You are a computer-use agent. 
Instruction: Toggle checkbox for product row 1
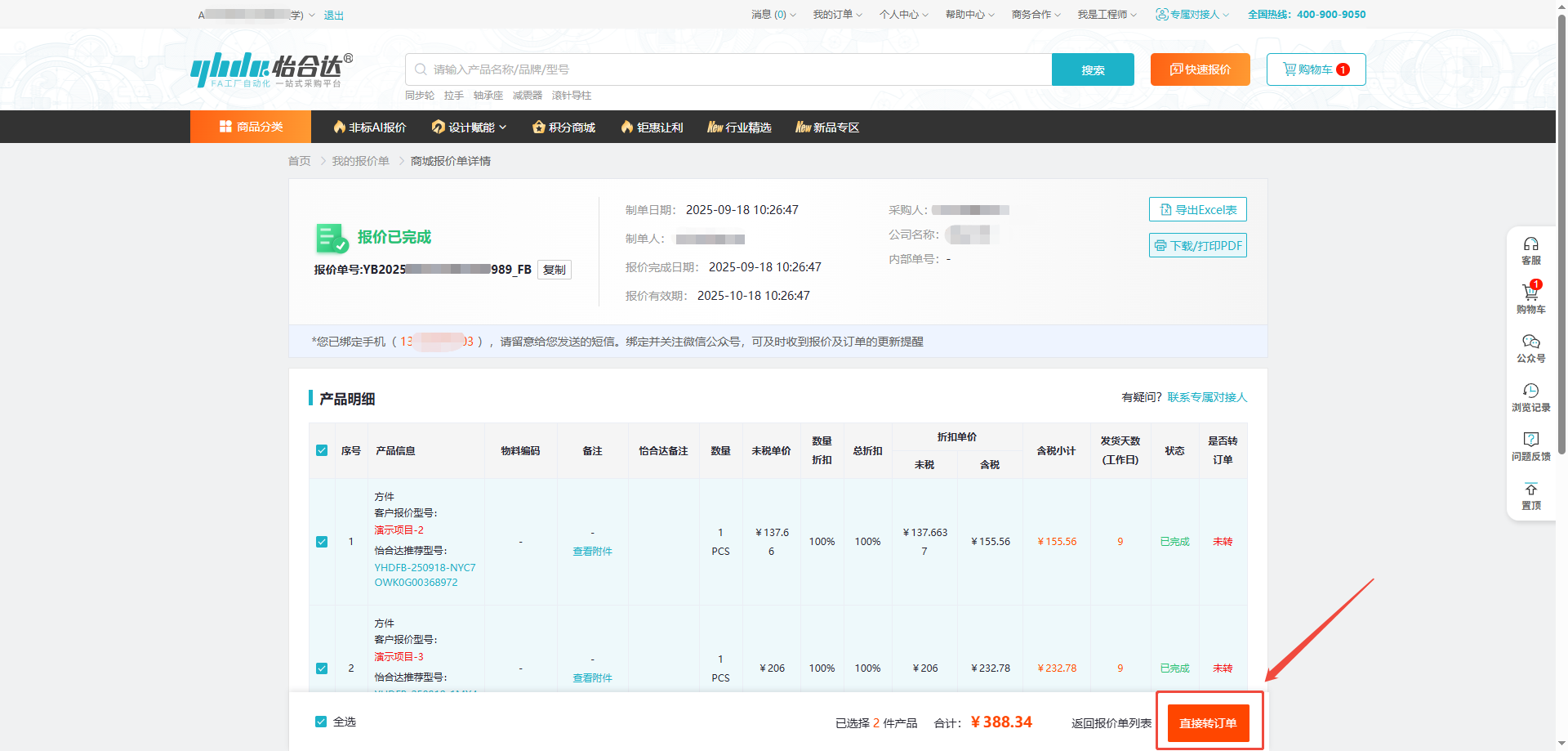click(x=322, y=542)
